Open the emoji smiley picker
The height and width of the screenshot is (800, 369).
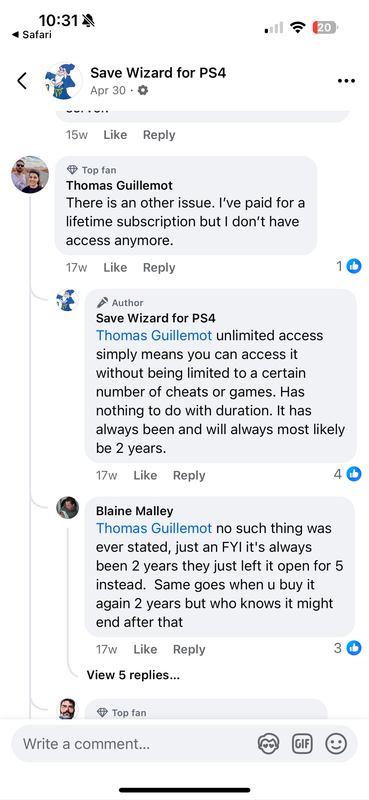click(336, 743)
